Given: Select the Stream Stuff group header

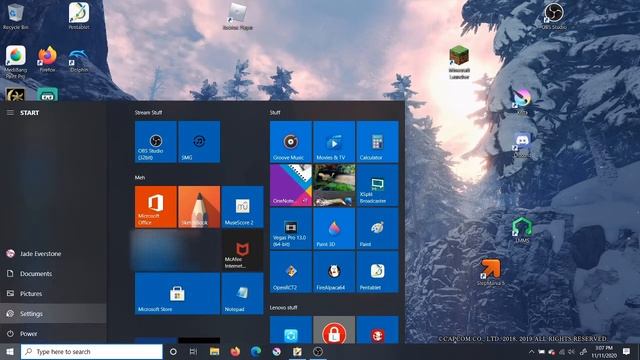Looking at the screenshot, I should 149,112.
